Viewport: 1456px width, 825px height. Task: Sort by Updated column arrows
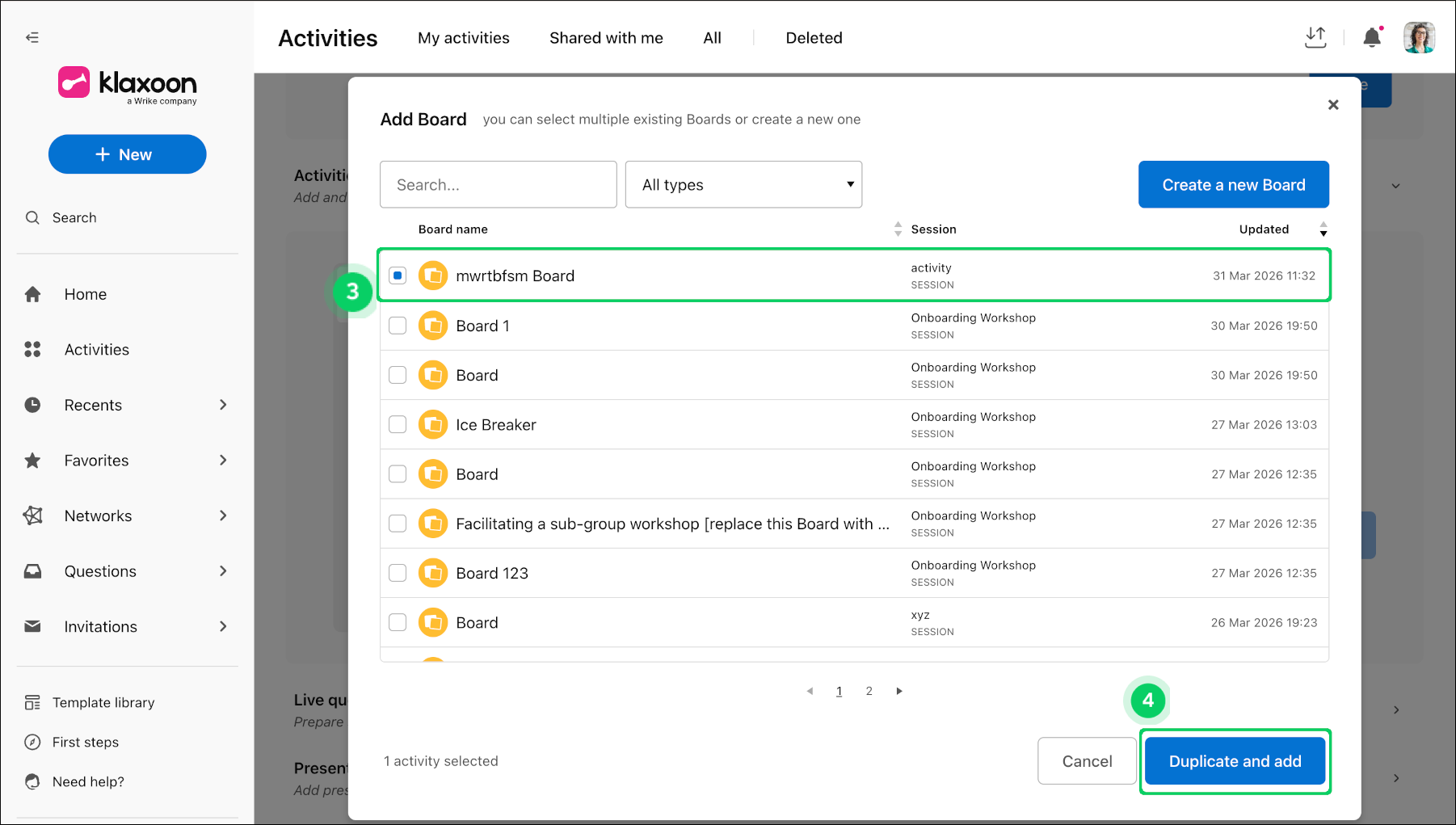click(1323, 229)
